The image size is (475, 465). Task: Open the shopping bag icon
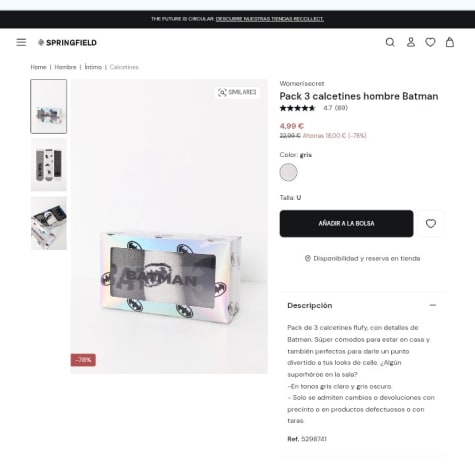(450, 42)
